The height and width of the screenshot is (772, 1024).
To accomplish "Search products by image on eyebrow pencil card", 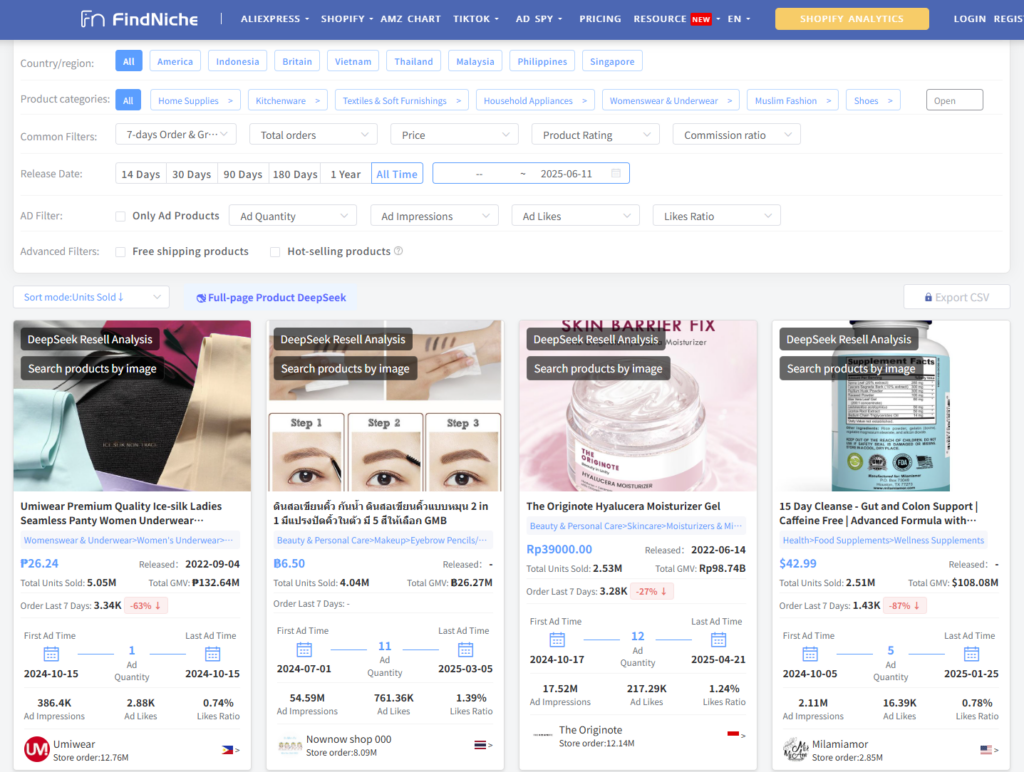I will coord(345,368).
